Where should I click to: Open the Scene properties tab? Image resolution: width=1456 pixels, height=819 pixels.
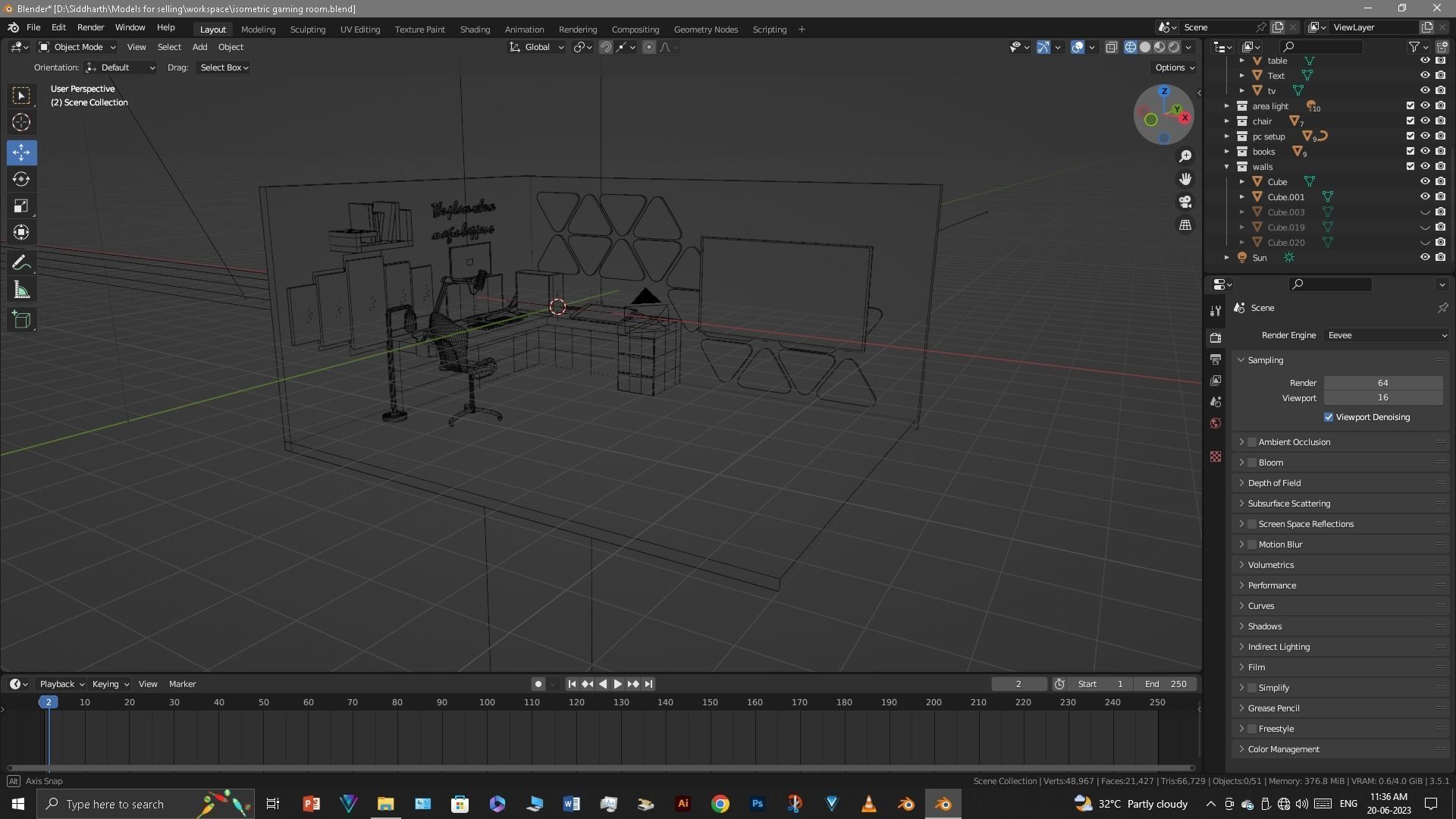1216,401
